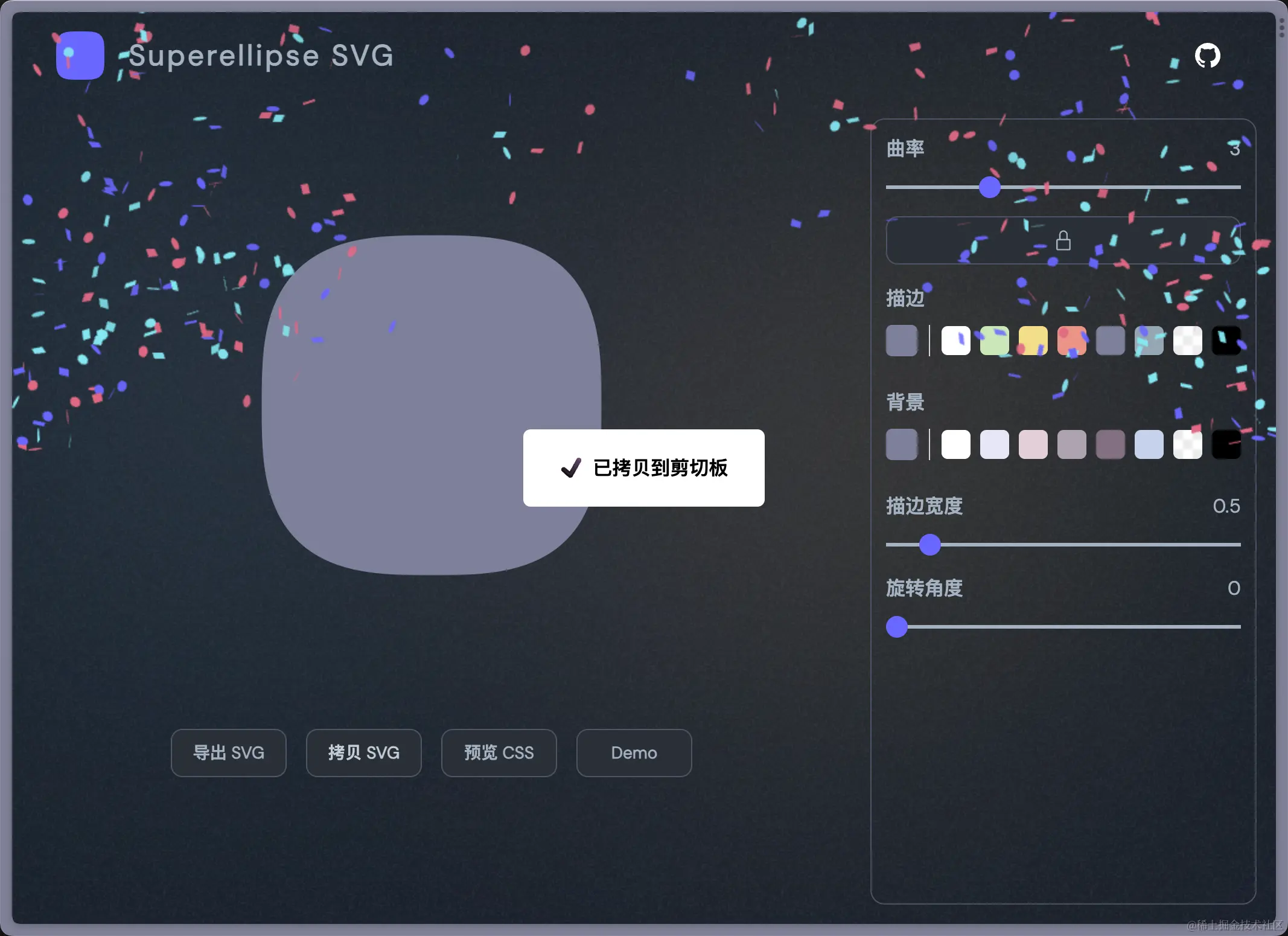1288x936 pixels.
Task: Click the 描边宽度 stroke width slider handle
Action: coord(929,545)
